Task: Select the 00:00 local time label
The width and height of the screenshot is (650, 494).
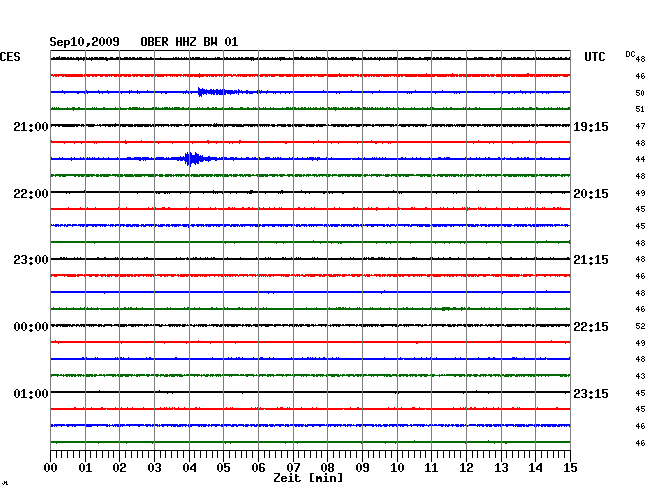Action: (x=31, y=327)
